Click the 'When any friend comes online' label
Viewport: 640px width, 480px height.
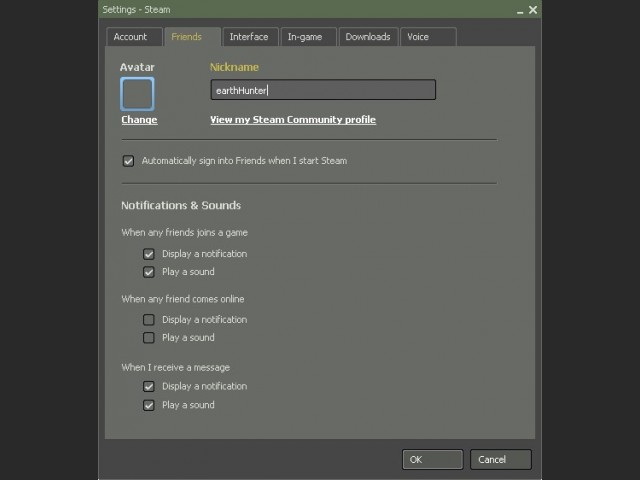click(x=182, y=299)
